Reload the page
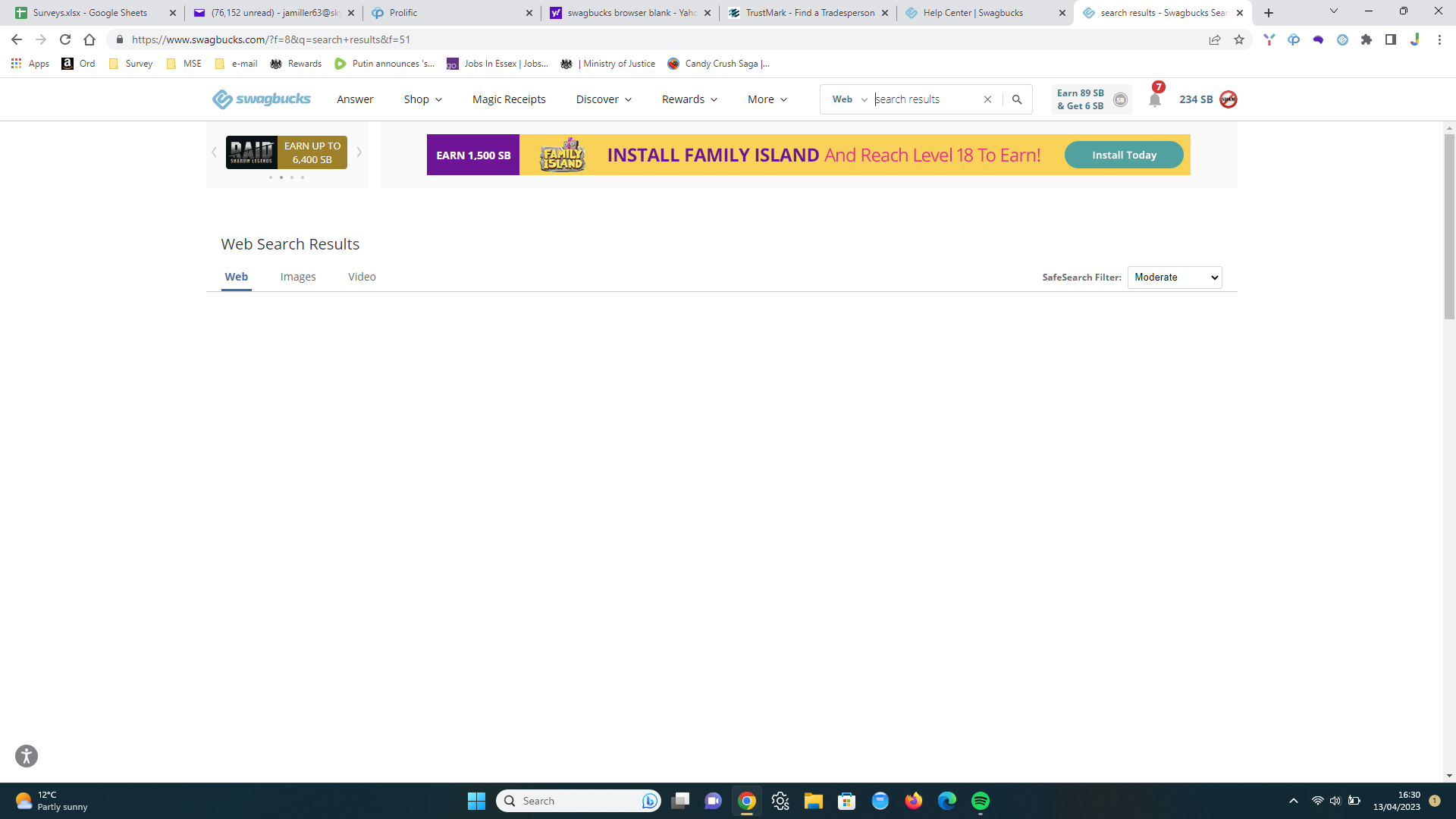1456x819 pixels. click(x=65, y=39)
